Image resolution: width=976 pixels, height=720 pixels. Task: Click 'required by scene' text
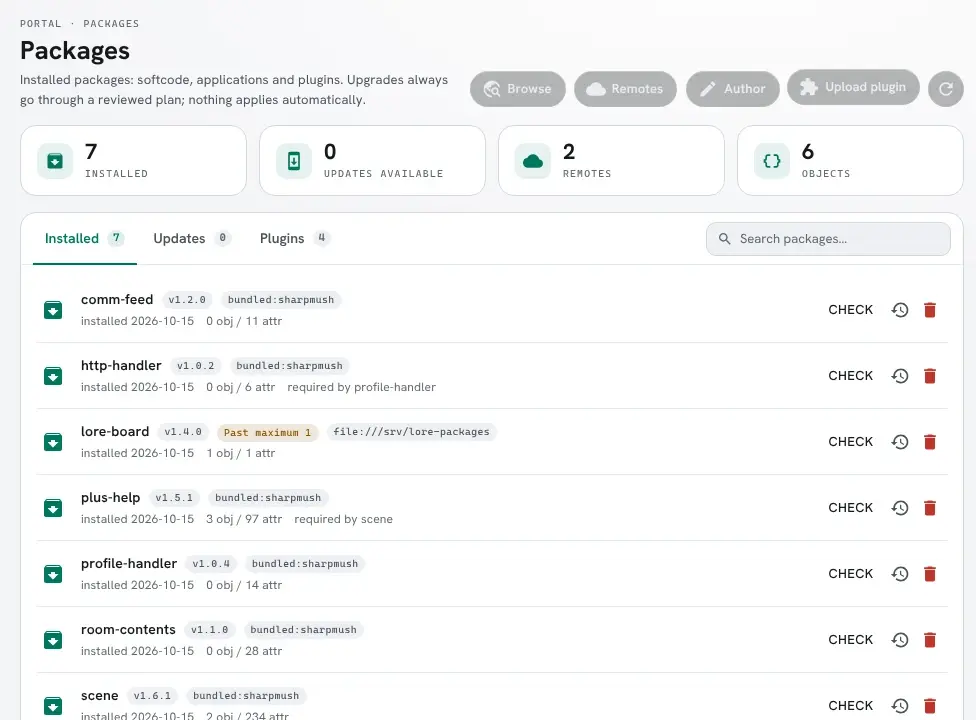(x=344, y=519)
